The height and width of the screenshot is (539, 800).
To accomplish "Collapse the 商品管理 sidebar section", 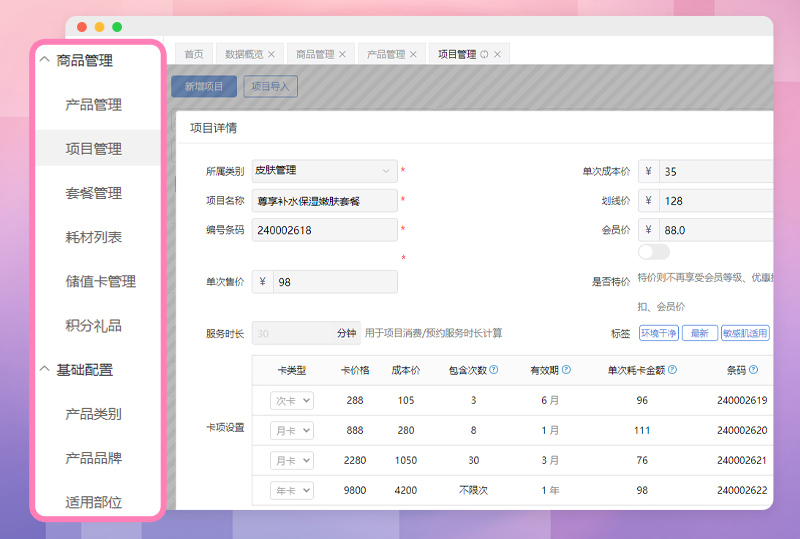I will [x=44, y=60].
